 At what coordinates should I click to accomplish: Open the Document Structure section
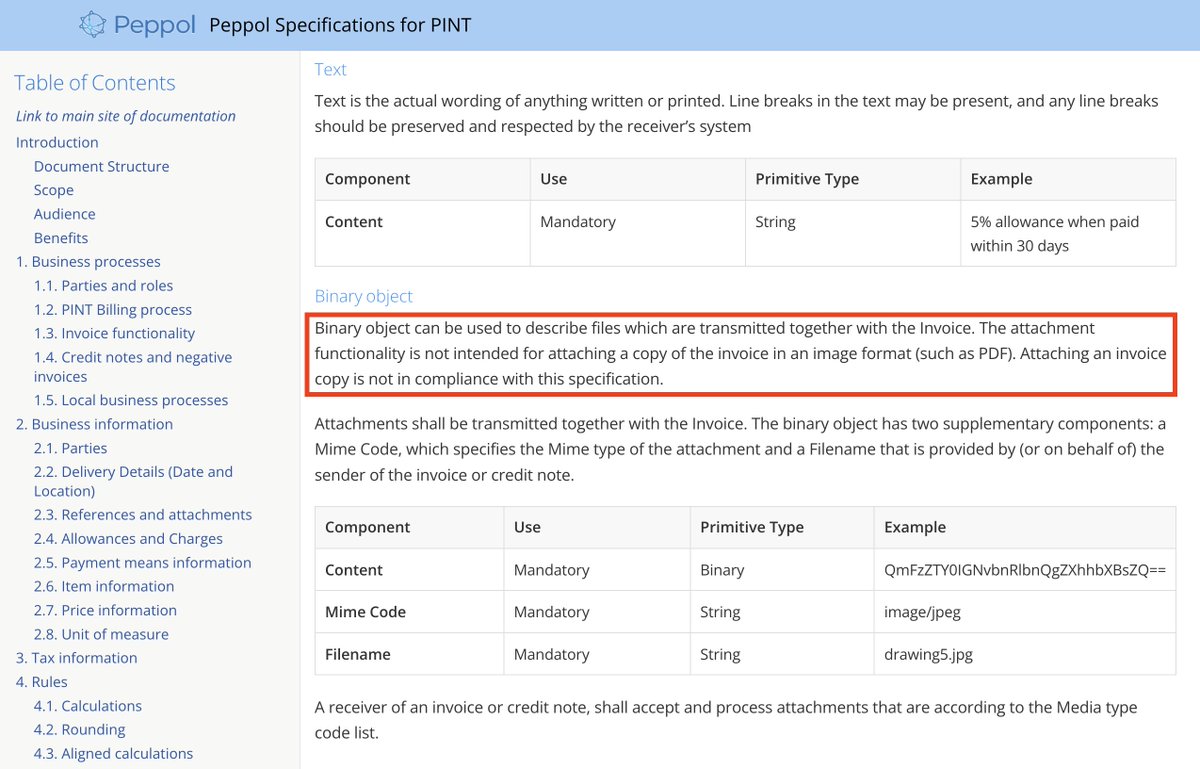pyautogui.click(x=102, y=166)
